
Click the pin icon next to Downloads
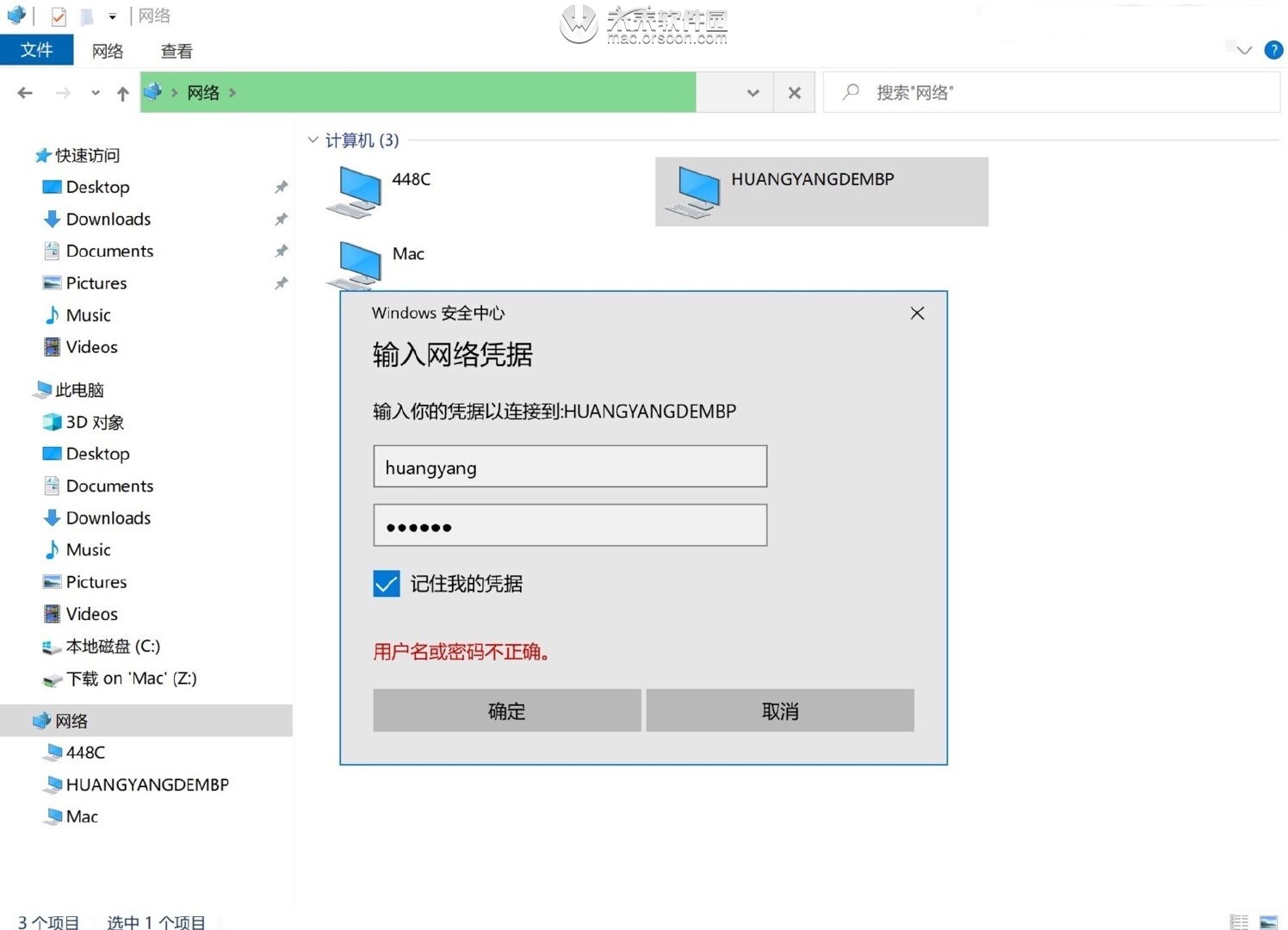281,219
